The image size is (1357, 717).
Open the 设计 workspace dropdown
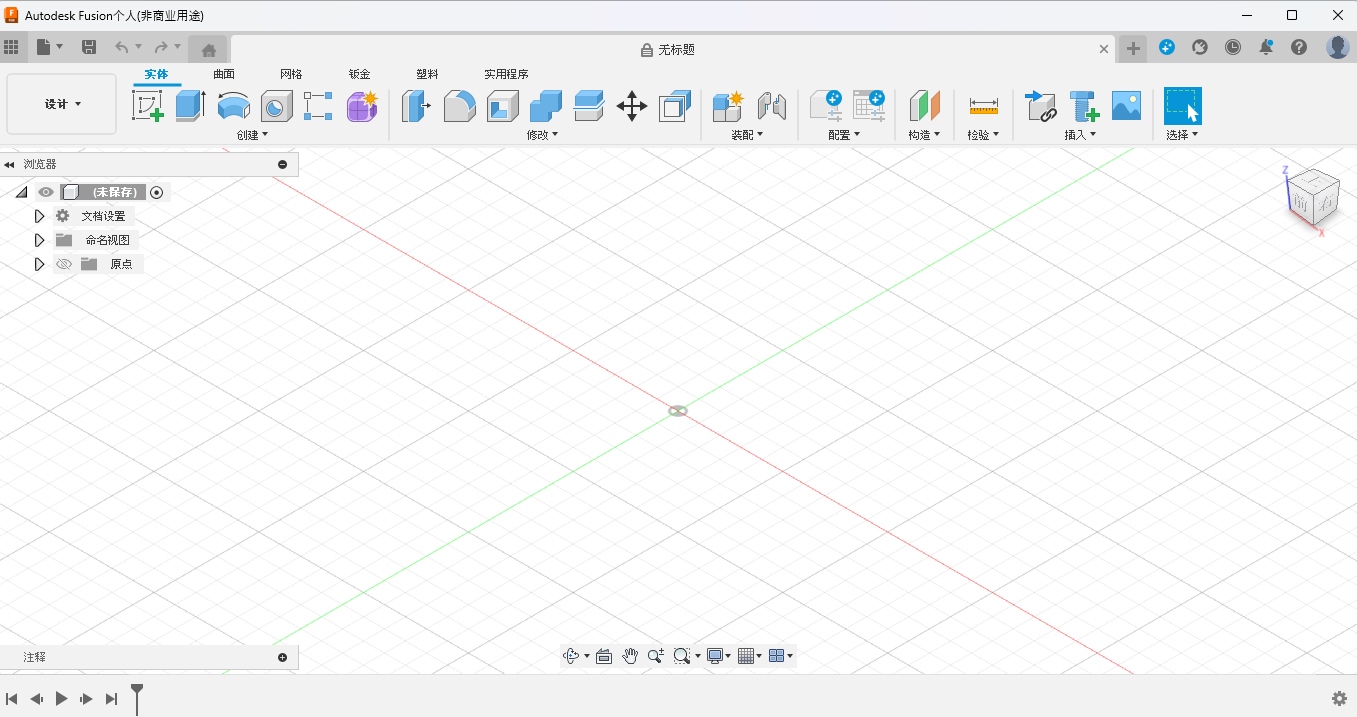[x=62, y=104]
